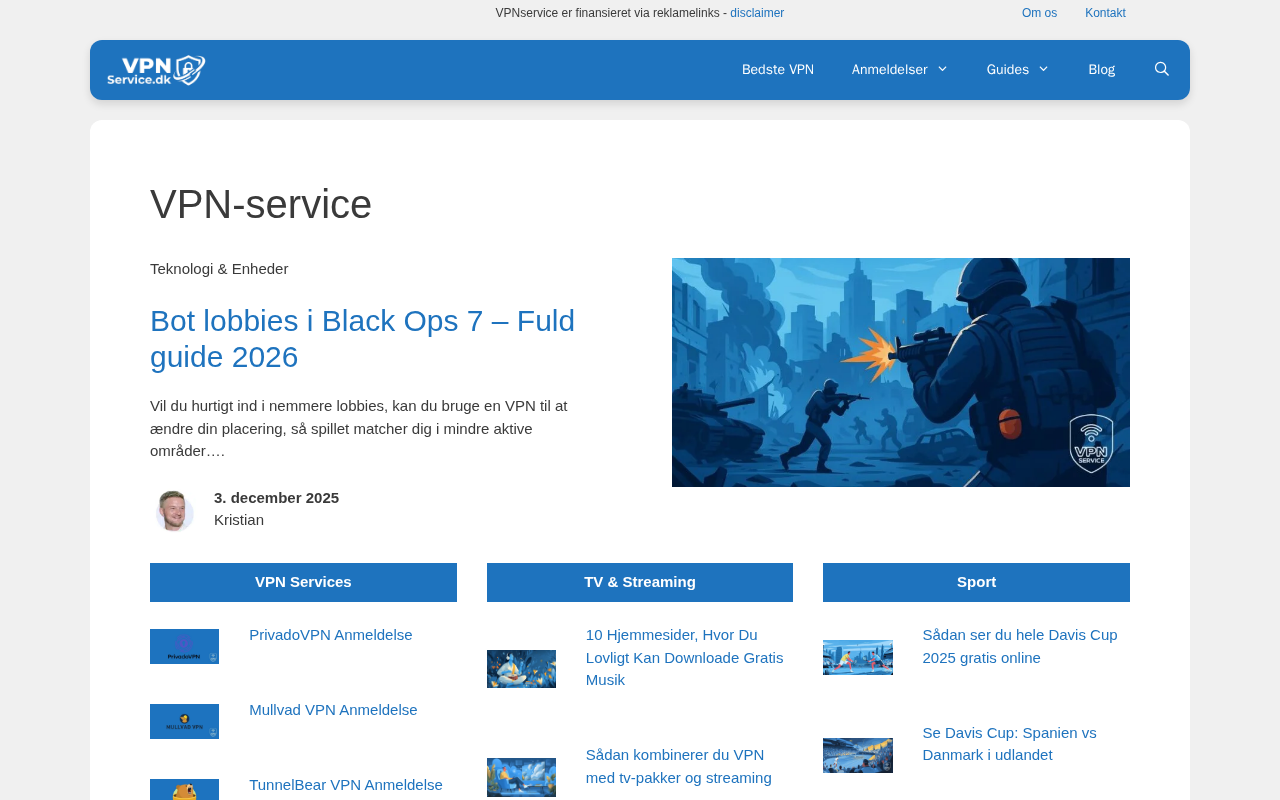Click the Sport category header

click(976, 582)
